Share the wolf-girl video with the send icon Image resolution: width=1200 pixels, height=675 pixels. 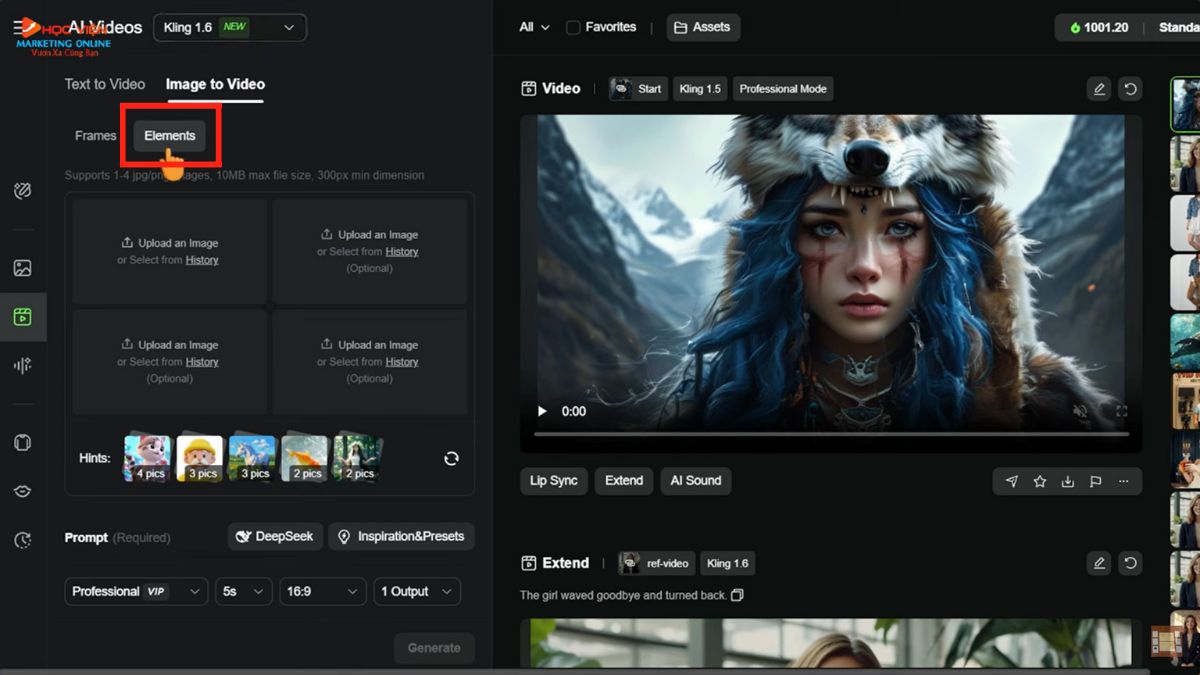click(1012, 481)
